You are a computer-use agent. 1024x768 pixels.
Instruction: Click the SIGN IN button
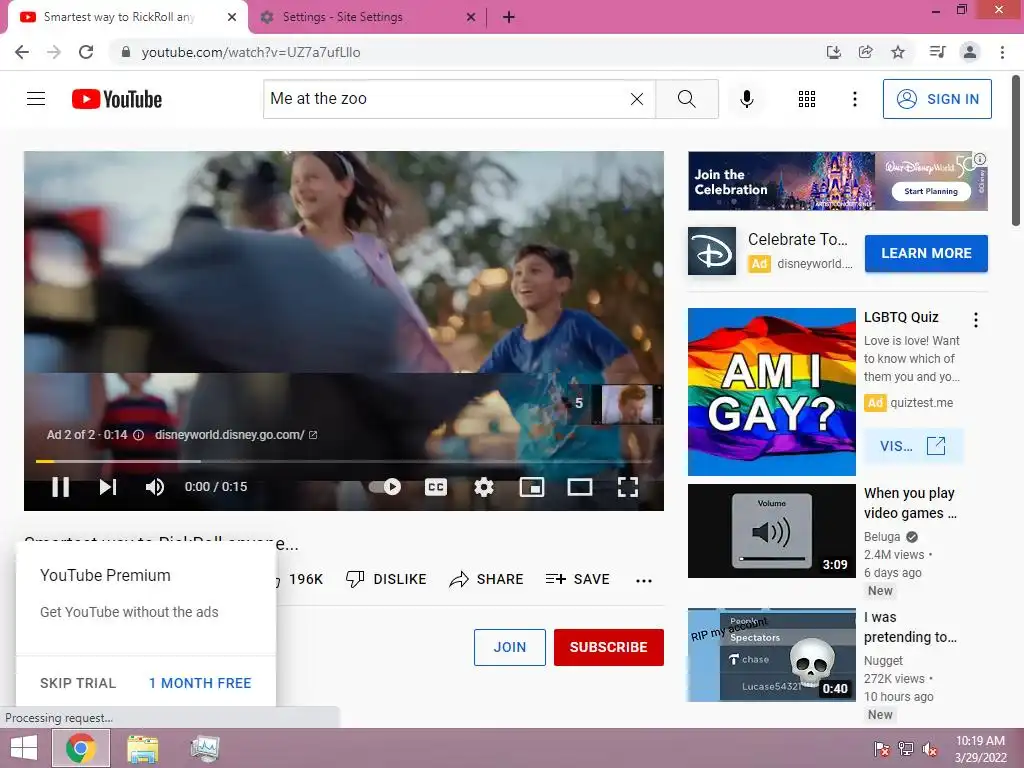point(936,99)
